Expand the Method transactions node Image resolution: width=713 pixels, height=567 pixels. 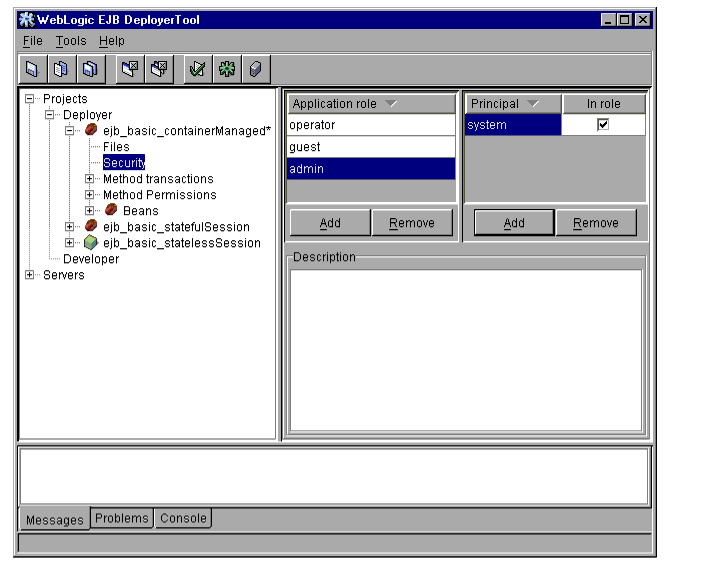[x=90, y=179]
